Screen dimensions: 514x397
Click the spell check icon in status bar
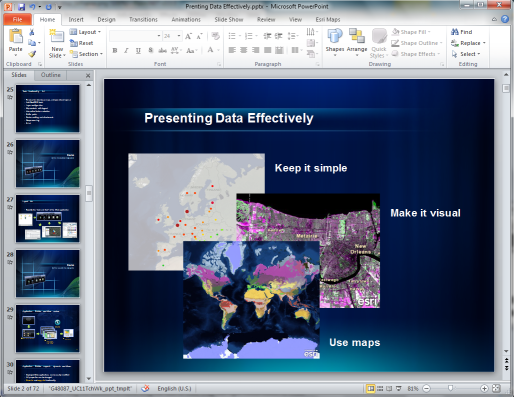pos(145,388)
